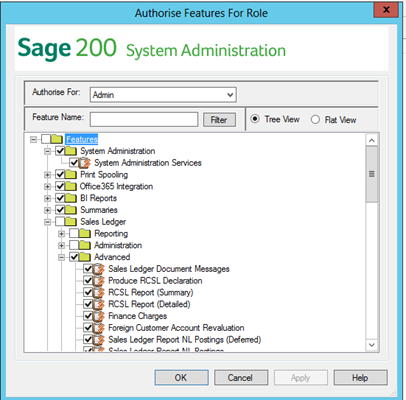Expand the Office365 Integration node
Screen dimensions: 406x400
point(48,187)
